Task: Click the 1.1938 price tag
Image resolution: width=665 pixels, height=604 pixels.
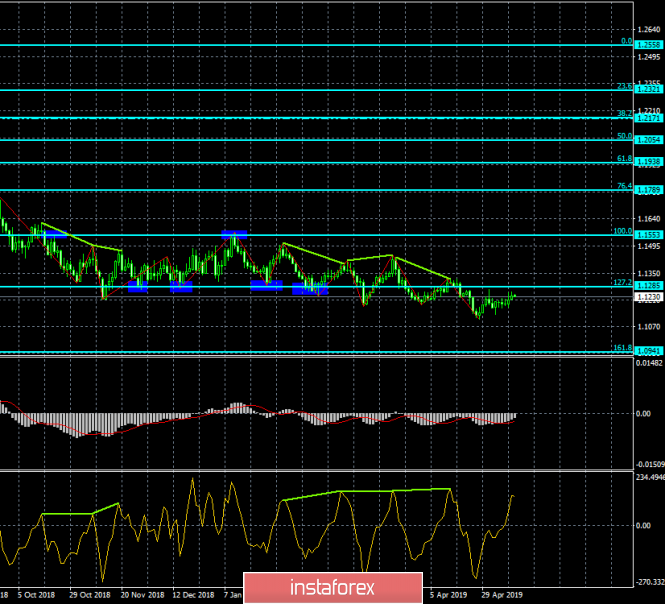Action: click(x=649, y=162)
